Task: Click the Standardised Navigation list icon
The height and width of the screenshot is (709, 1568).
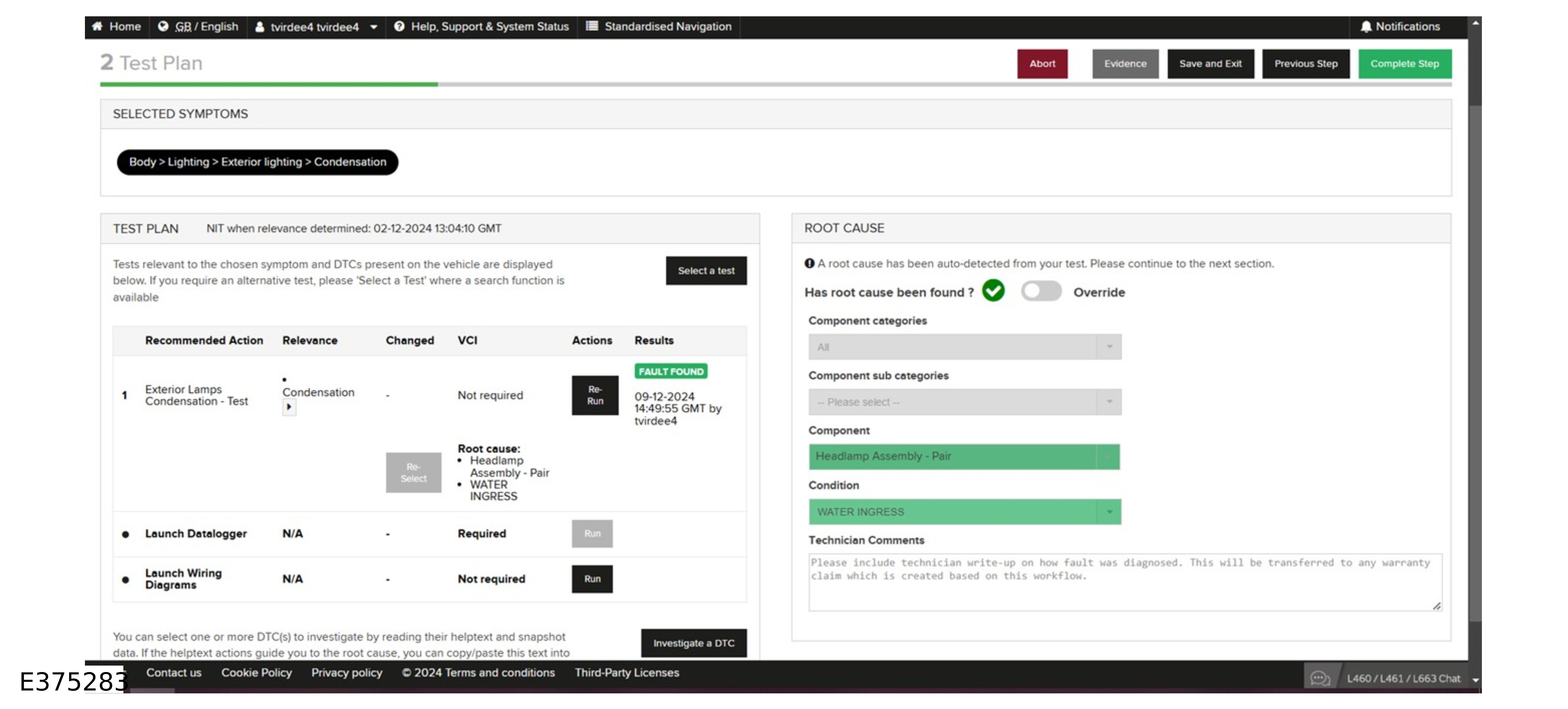Action: (x=592, y=26)
